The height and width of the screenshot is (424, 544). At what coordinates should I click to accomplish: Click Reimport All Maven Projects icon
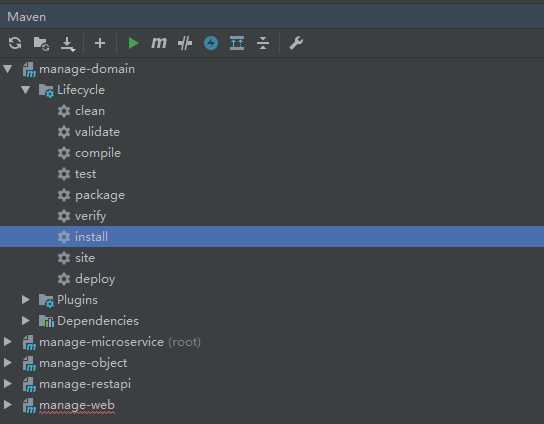click(x=15, y=43)
